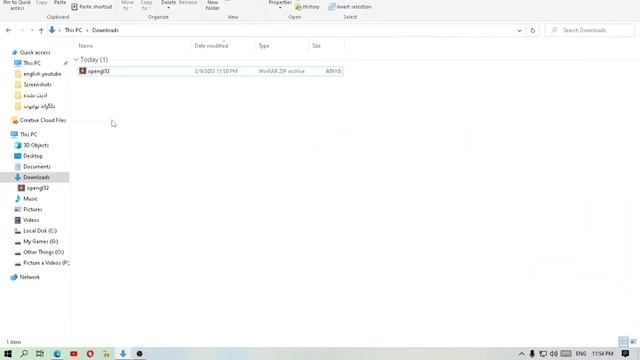
Task: Open Desktop in the navigation pane
Action: [x=33, y=156]
